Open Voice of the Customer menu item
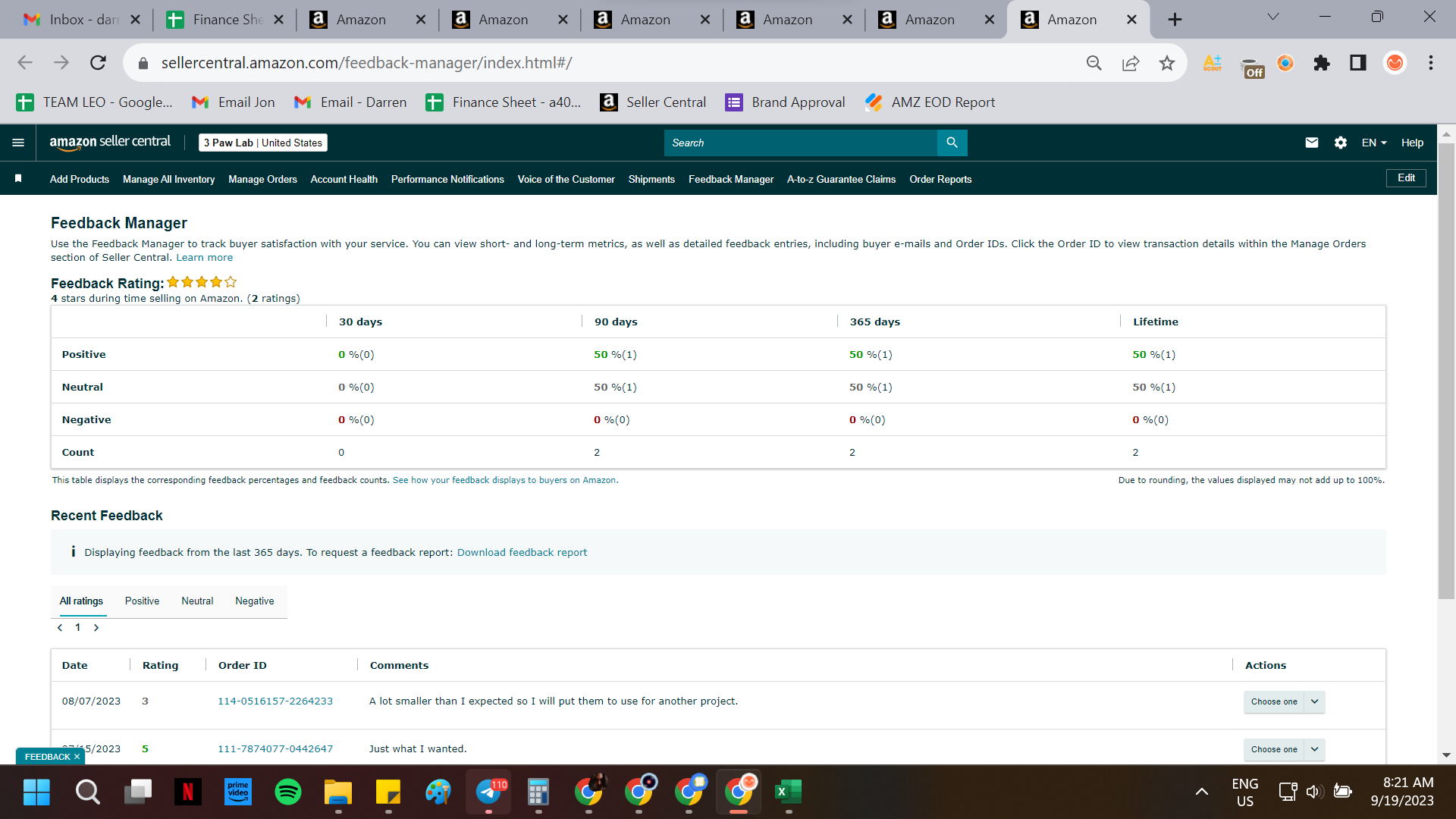 click(x=566, y=180)
